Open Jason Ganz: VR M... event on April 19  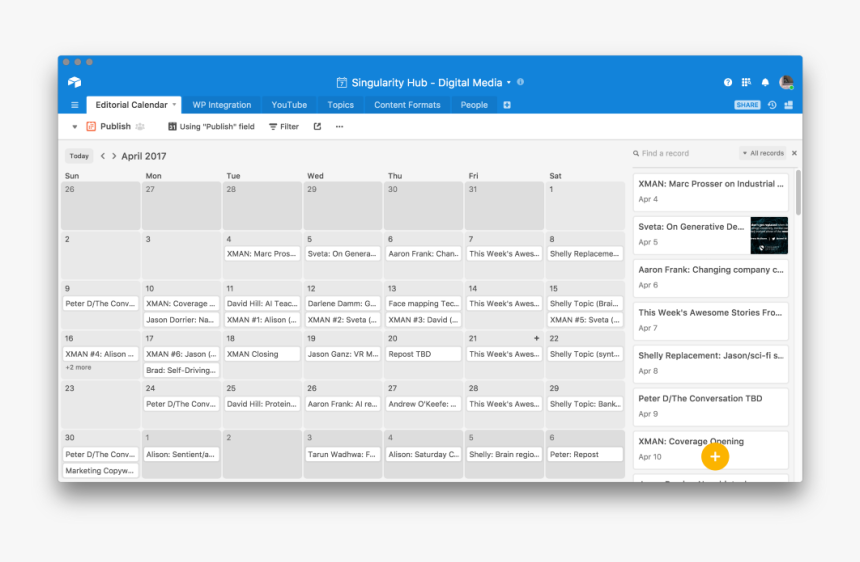click(343, 354)
